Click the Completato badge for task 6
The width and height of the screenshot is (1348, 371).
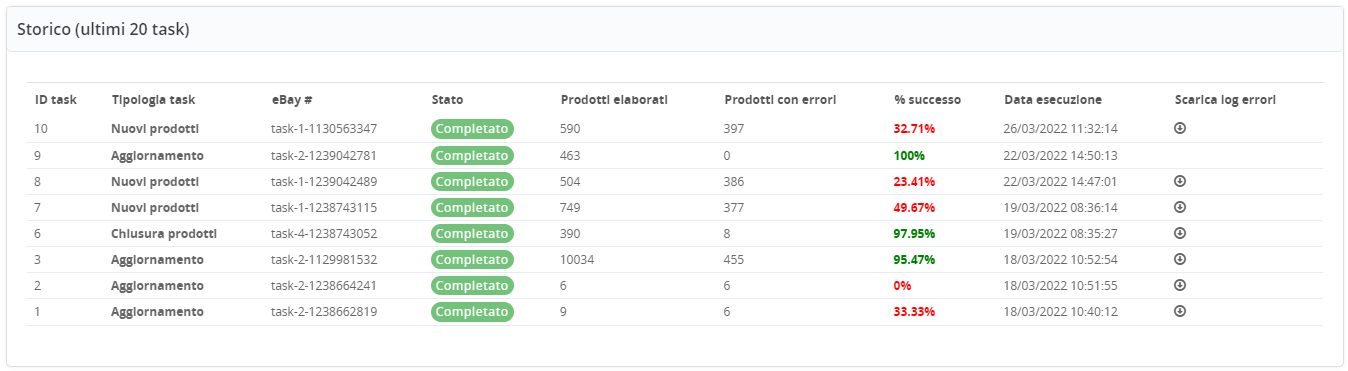[x=472, y=233]
